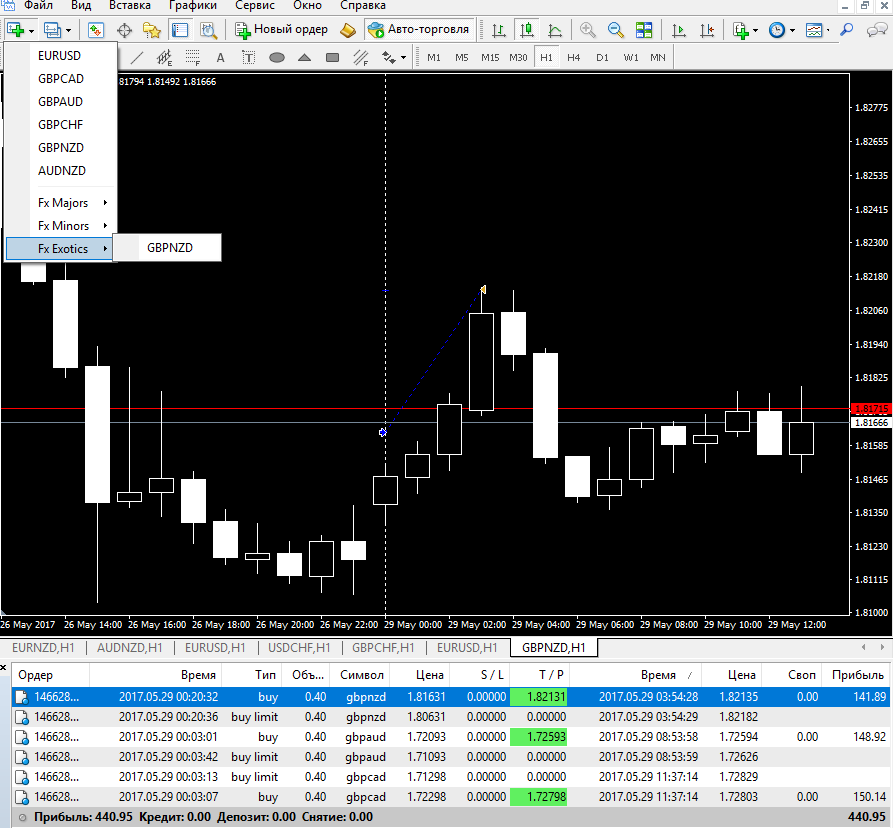The image size is (893, 828).
Task: Set timeframe to M15
Action: click(x=490, y=58)
